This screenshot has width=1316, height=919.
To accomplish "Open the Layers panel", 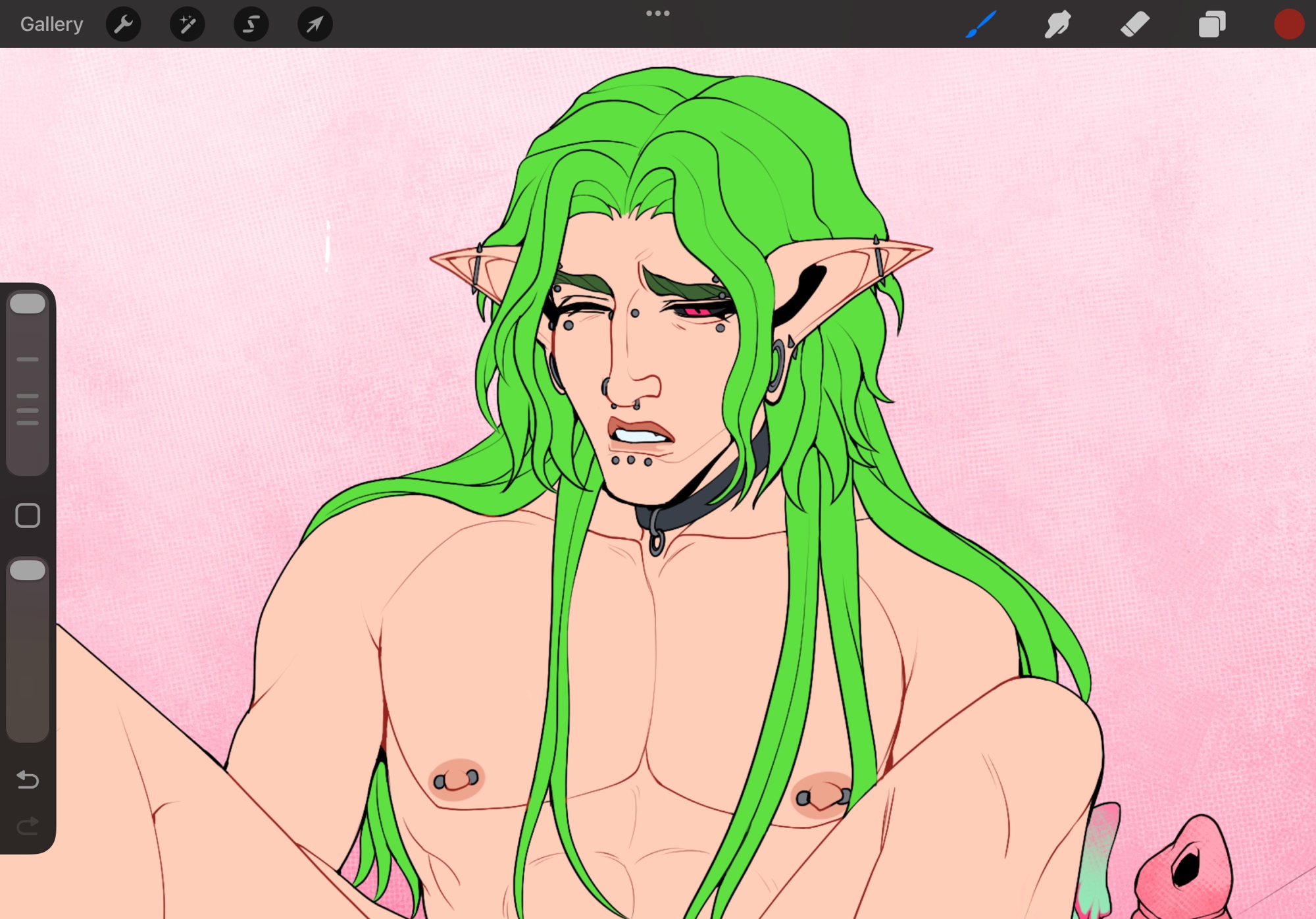I will pyautogui.click(x=1211, y=24).
